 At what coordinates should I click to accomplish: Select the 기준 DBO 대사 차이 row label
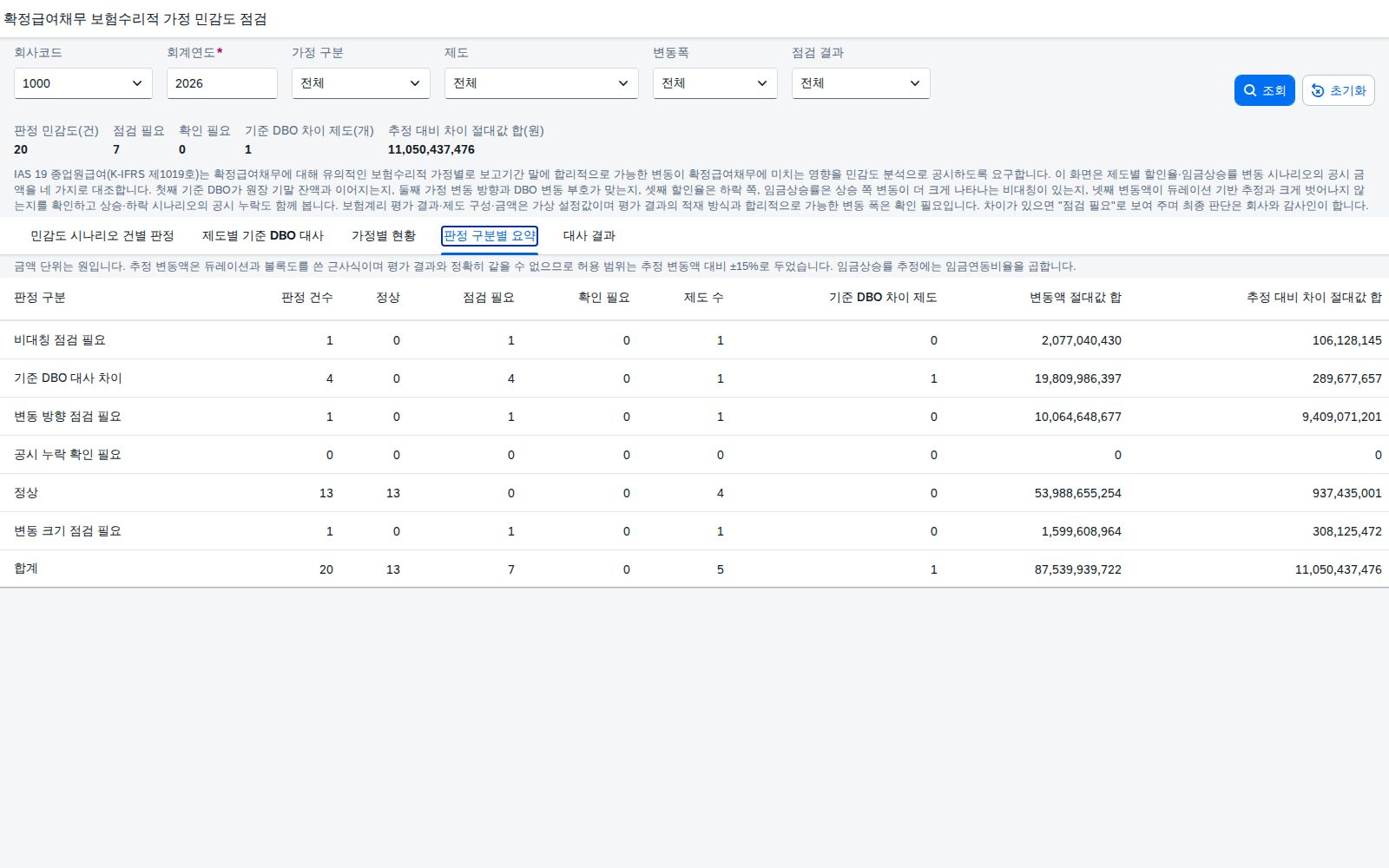pyautogui.click(x=68, y=378)
